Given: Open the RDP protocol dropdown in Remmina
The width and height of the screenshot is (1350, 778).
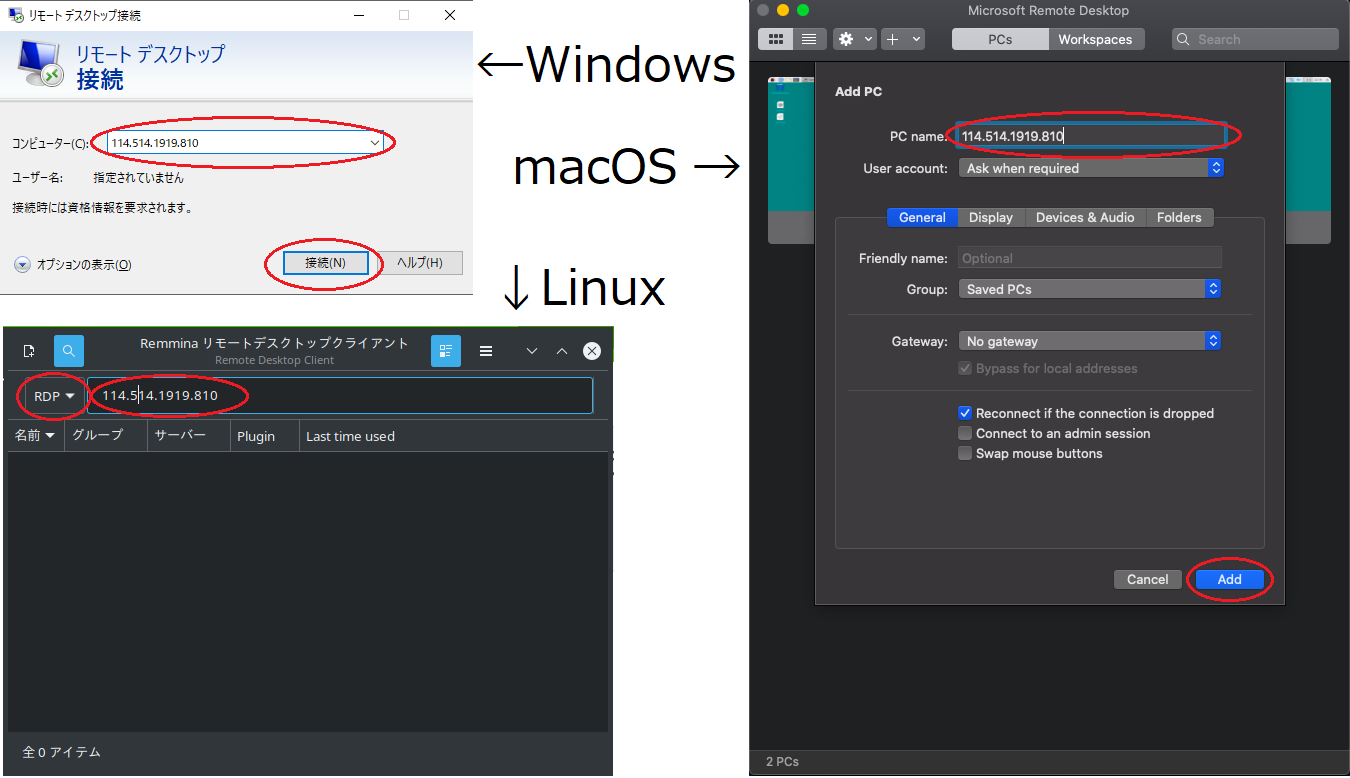Looking at the screenshot, I should click(x=54, y=396).
